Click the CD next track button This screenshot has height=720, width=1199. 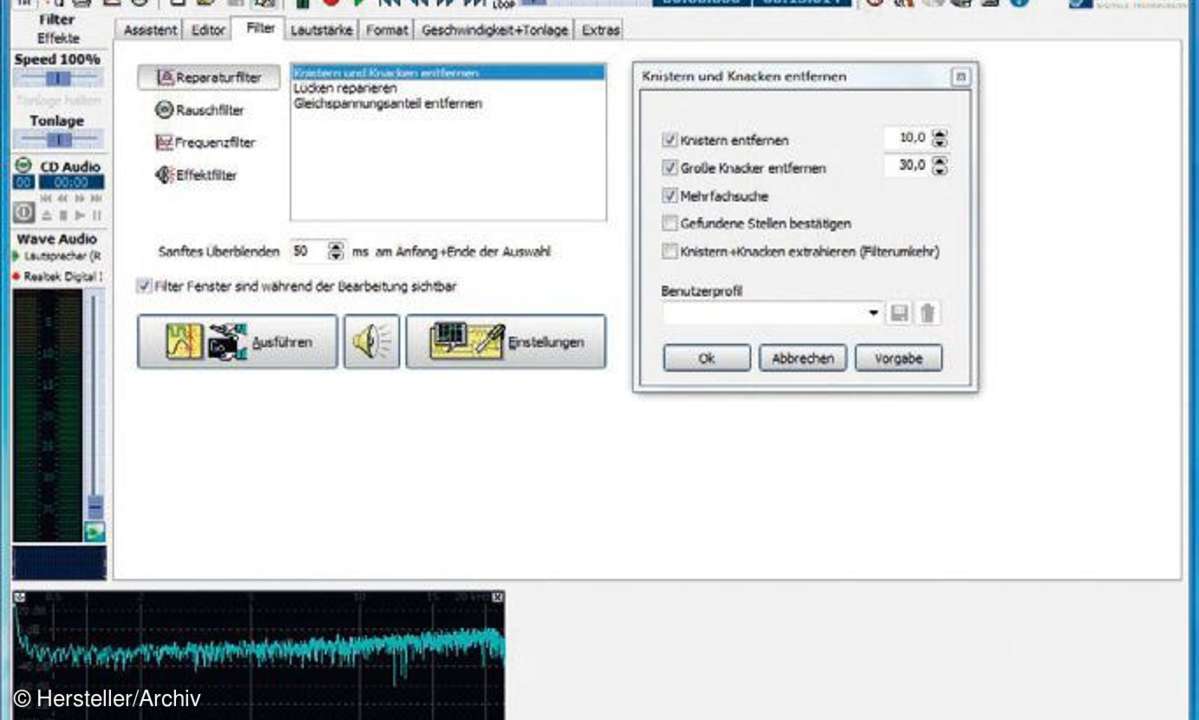point(96,199)
